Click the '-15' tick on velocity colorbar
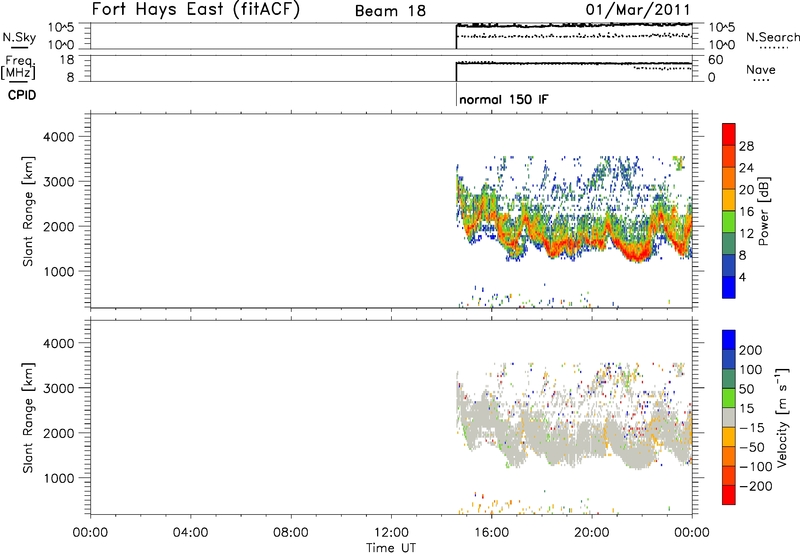The width and height of the screenshot is (800, 554). (x=751, y=428)
